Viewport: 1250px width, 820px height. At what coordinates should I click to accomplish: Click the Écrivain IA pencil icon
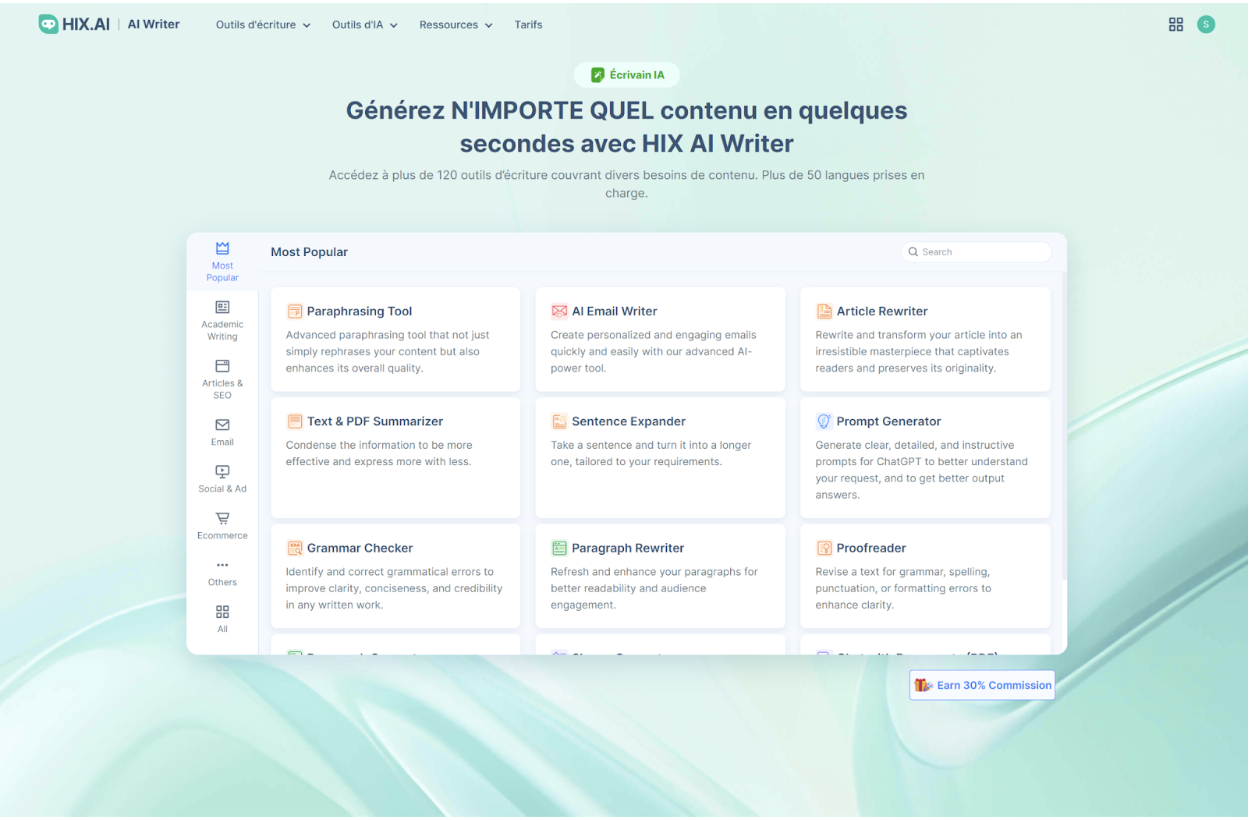point(598,75)
